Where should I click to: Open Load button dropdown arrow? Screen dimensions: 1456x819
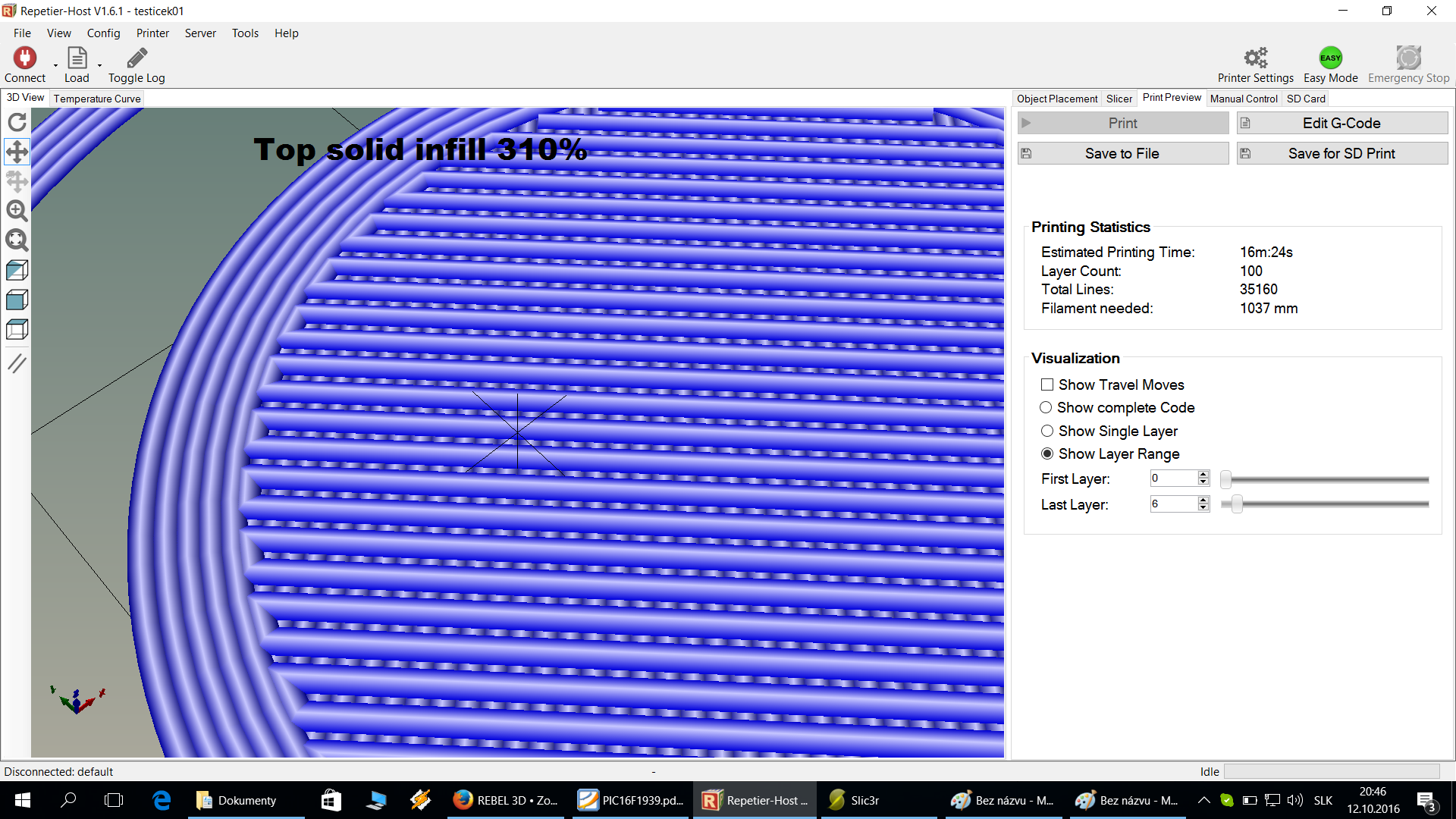point(99,65)
